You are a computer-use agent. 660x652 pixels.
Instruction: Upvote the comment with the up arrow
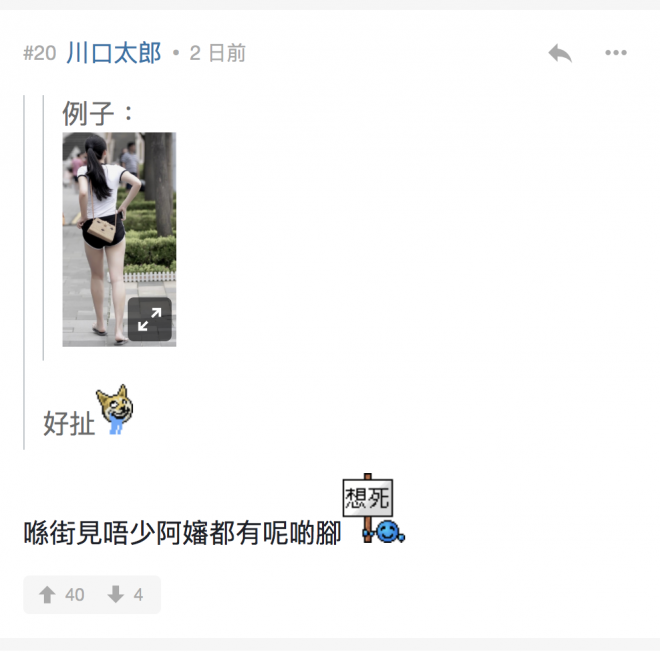coord(47,595)
